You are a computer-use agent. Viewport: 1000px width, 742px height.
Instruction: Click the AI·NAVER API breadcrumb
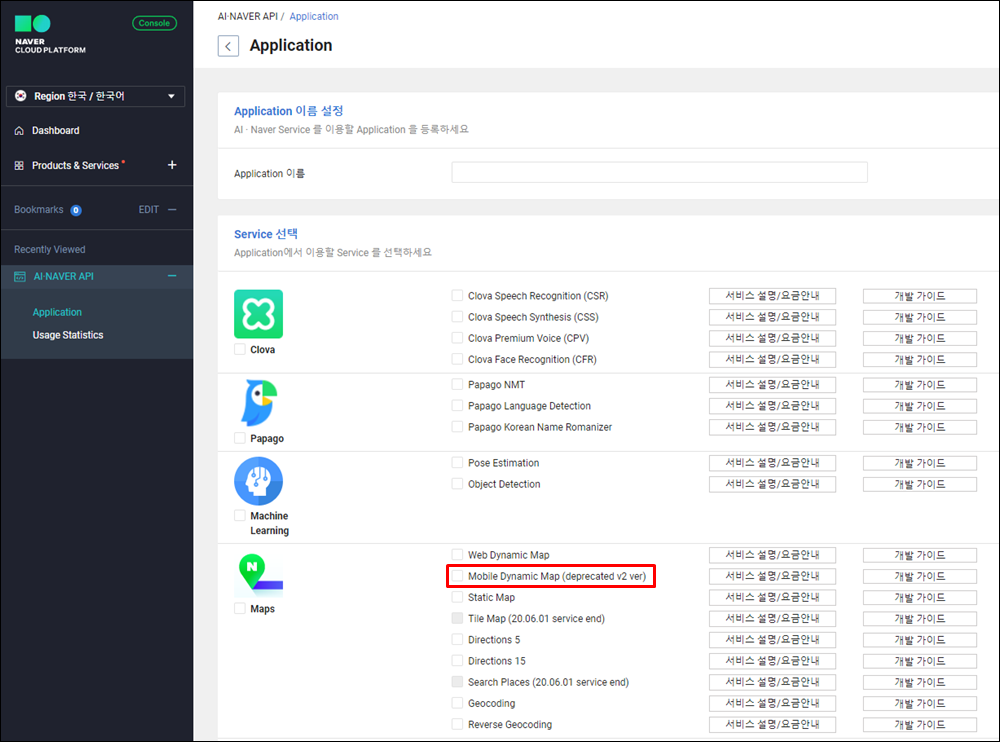(x=247, y=17)
